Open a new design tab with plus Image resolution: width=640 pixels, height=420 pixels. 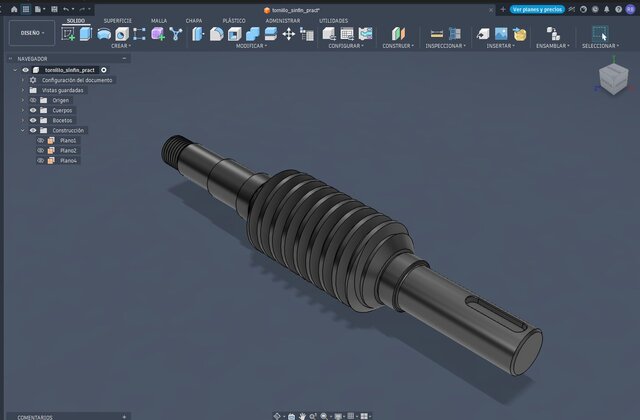click(503, 9)
